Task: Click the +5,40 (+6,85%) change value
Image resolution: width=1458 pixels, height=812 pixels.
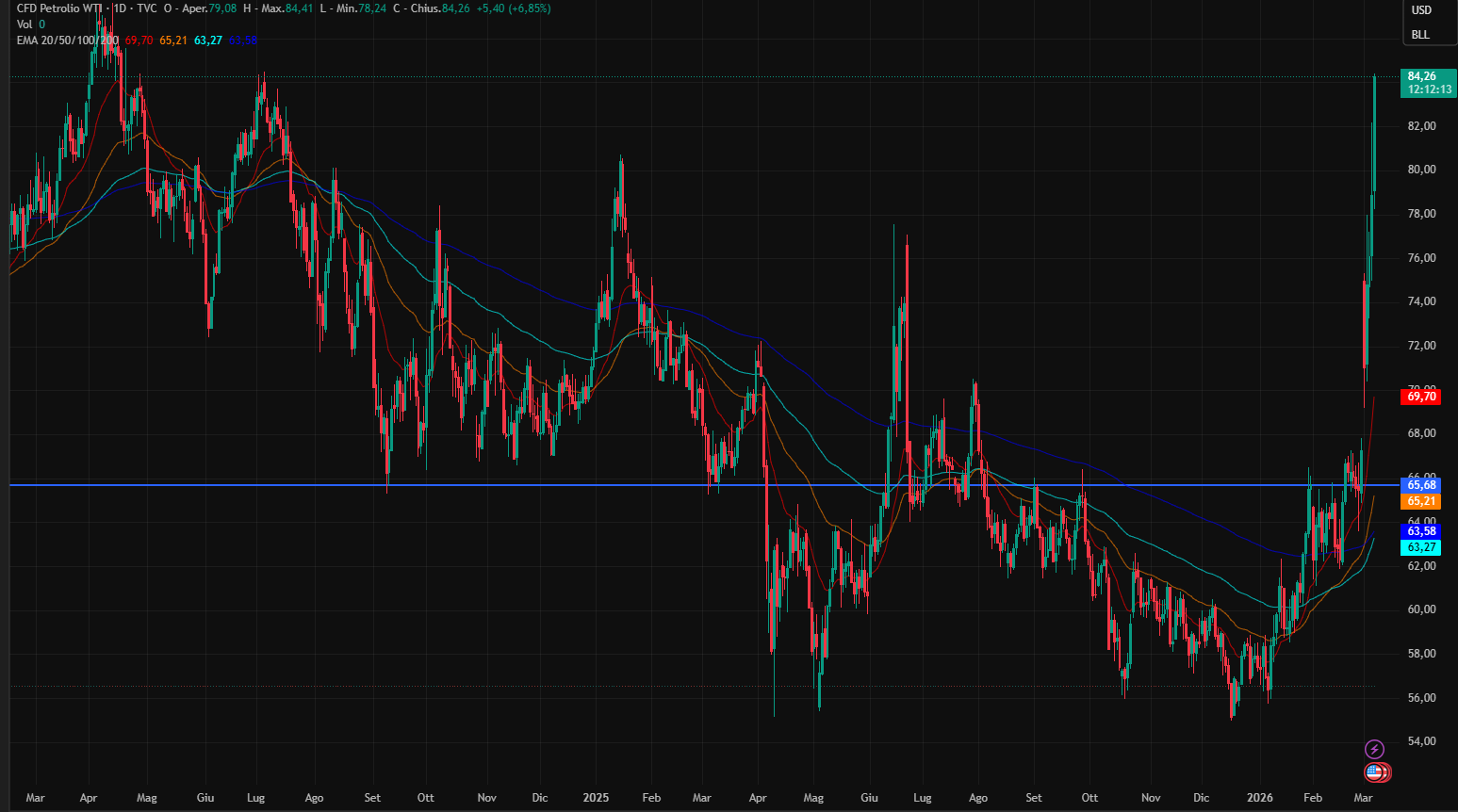Action: tap(514, 8)
